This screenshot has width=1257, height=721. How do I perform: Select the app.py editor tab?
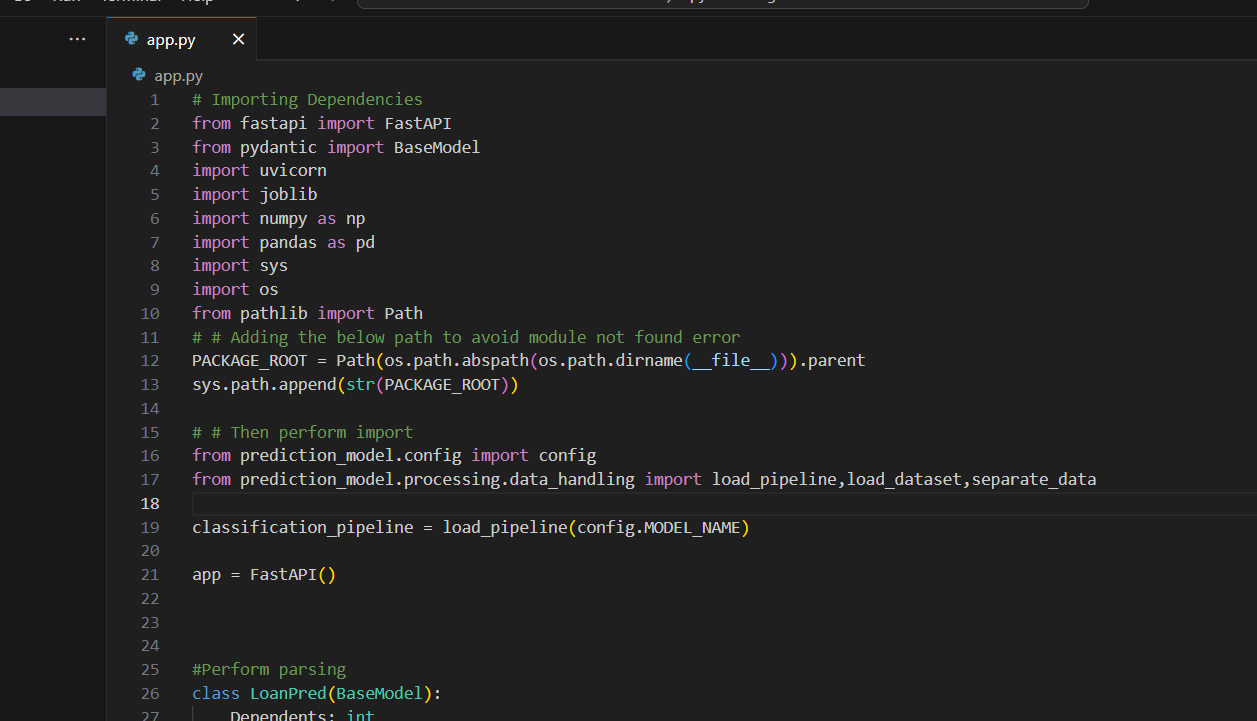tap(182, 39)
